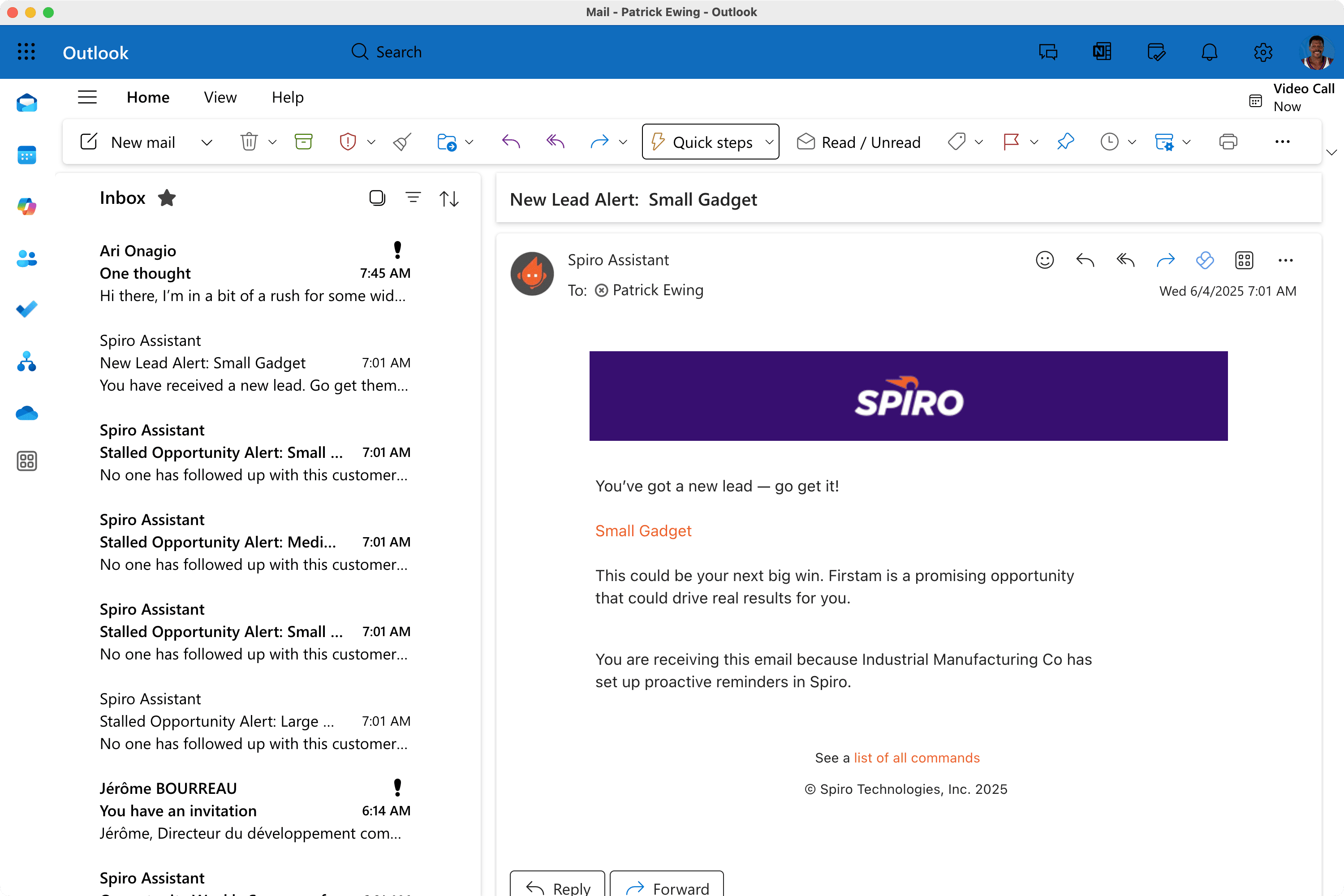The width and height of the screenshot is (1344, 896).
Task: Switch to the View tab
Action: coord(220,97)
